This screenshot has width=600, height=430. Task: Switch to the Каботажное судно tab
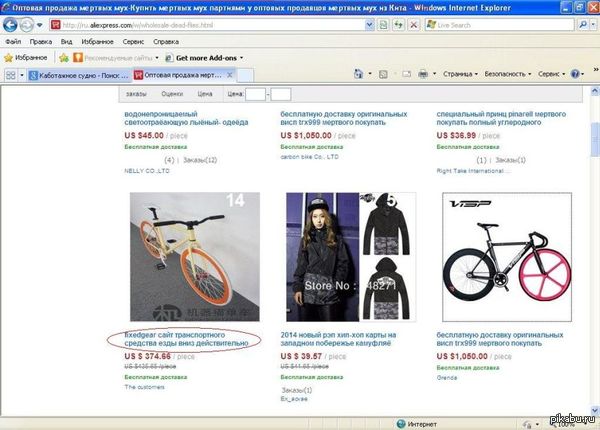[78, 75]
